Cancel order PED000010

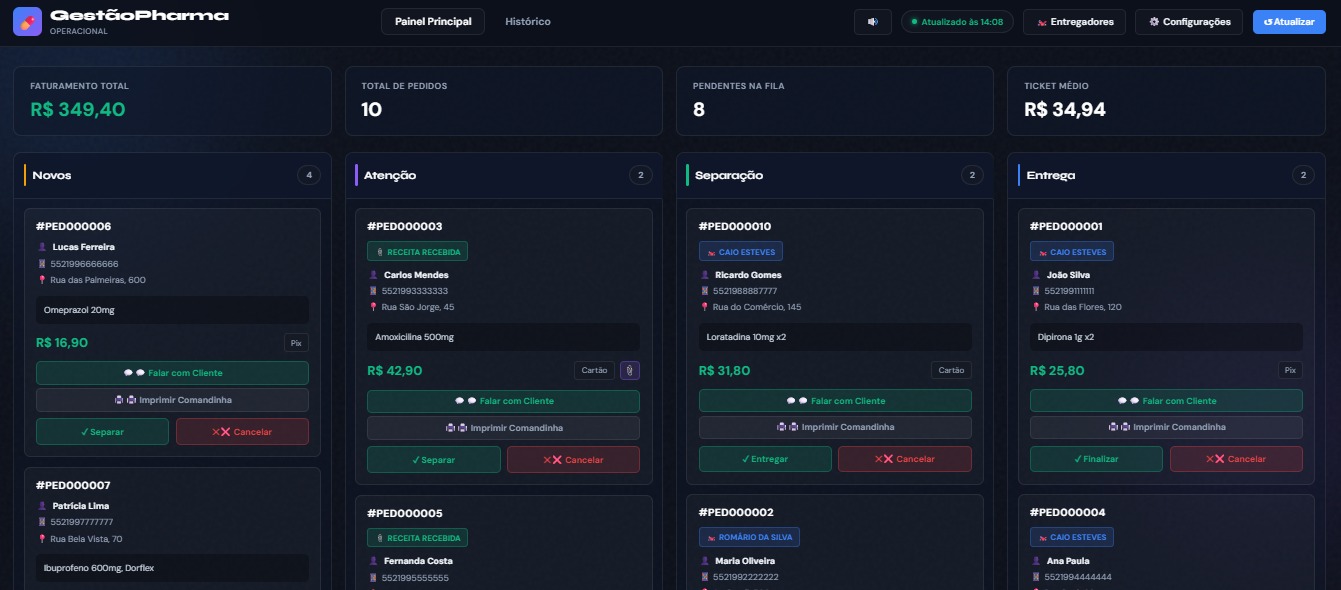click(905, 459)
